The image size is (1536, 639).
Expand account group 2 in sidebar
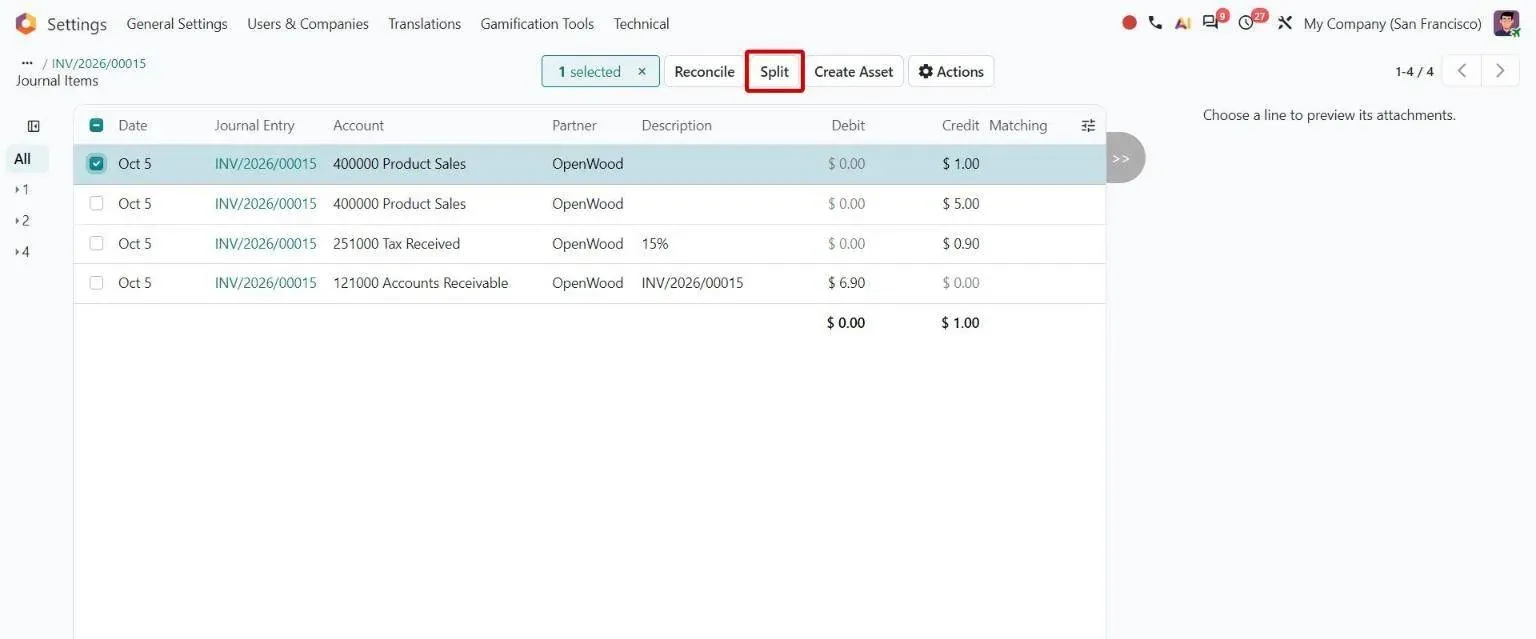(x=22, y=221)
